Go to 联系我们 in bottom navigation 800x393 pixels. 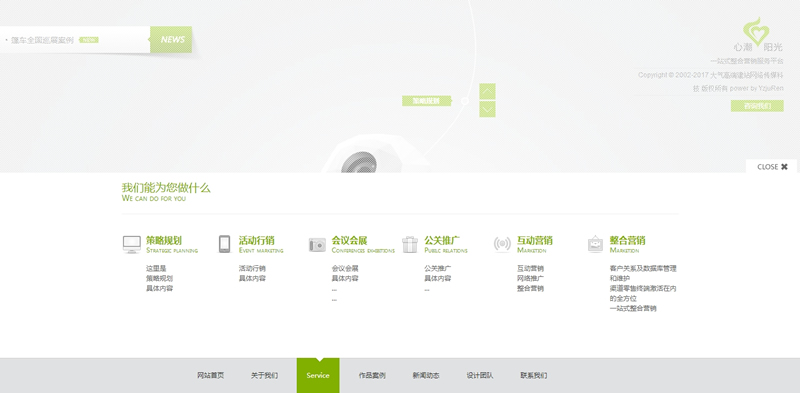pyautogui.click(x=534, y=375)
